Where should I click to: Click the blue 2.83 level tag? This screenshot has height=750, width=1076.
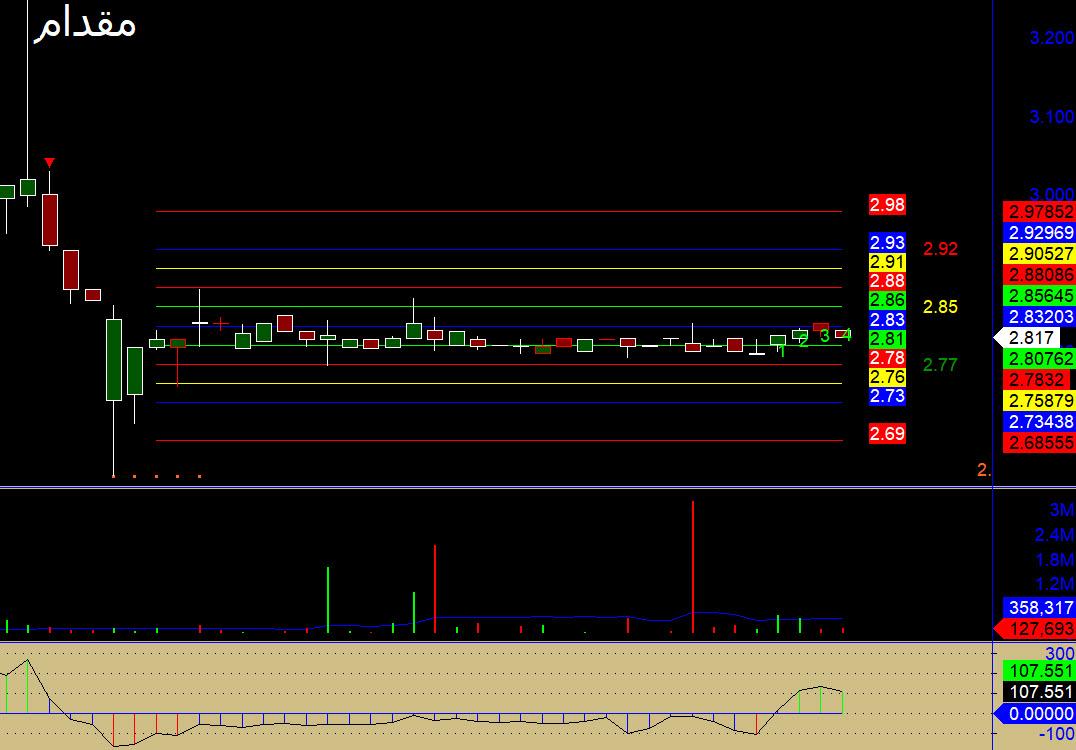click(887, 319)
